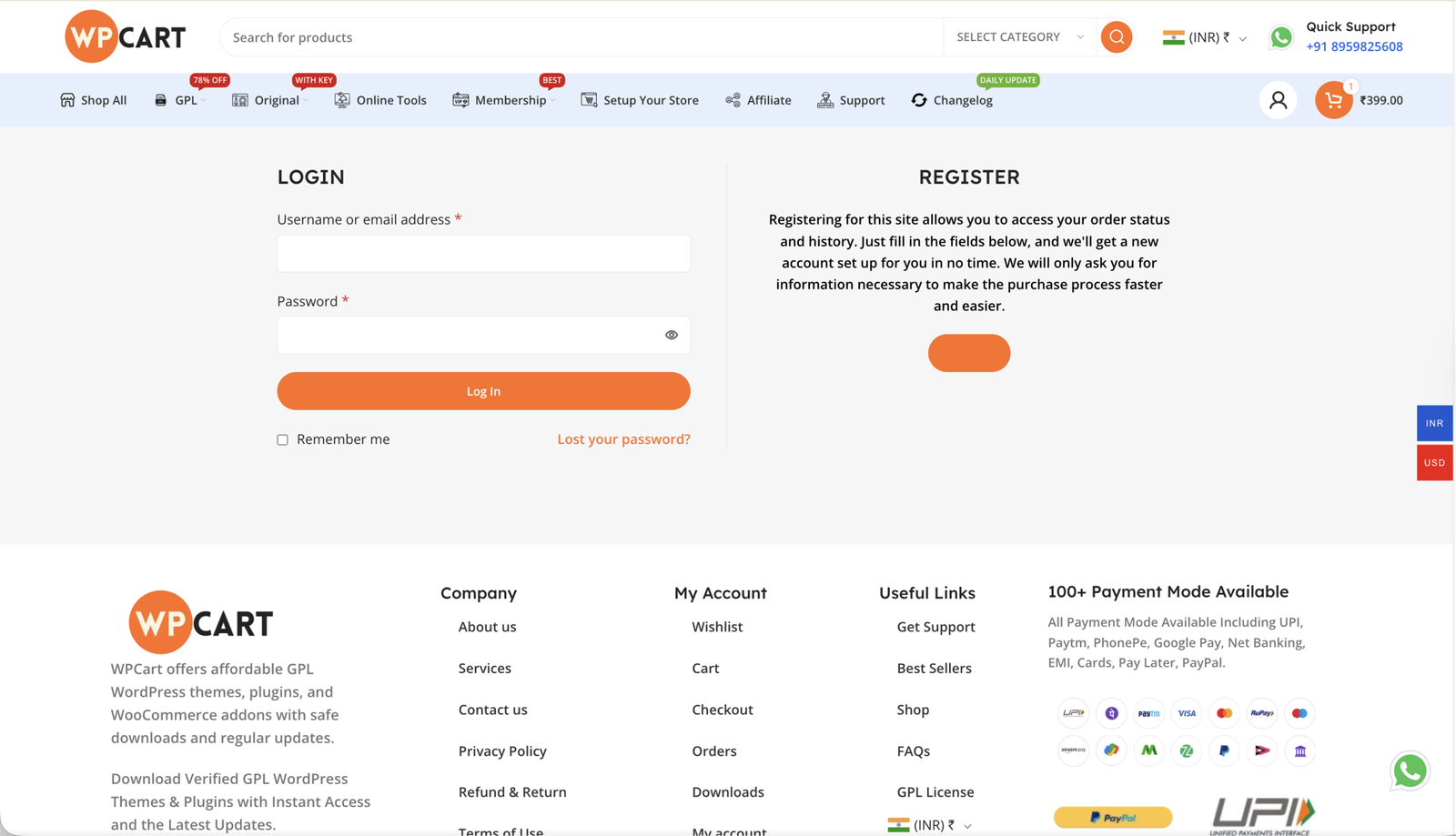Click the Lost your password link

click(623, 438)
